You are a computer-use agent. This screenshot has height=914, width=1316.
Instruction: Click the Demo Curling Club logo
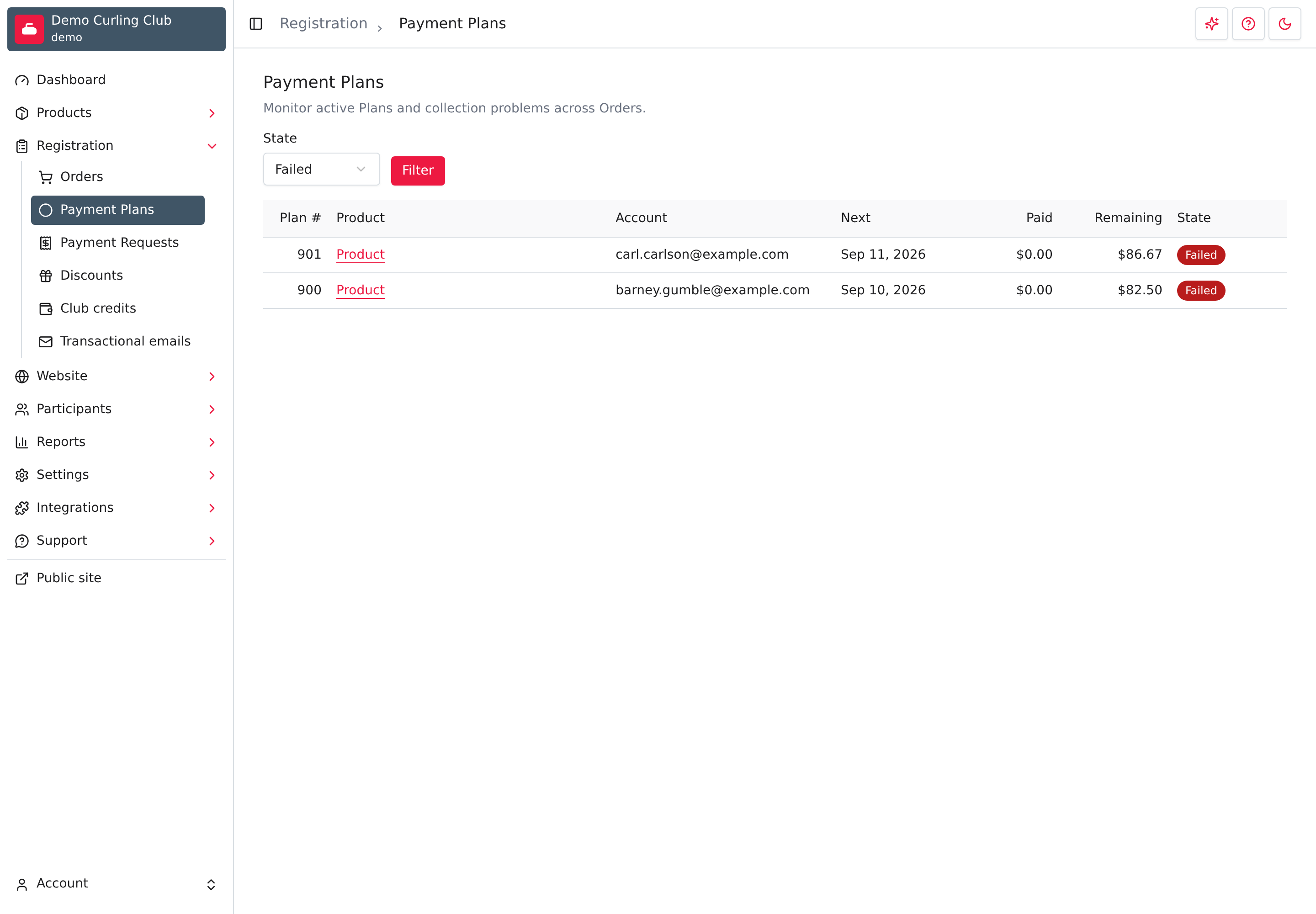(29, 29)
